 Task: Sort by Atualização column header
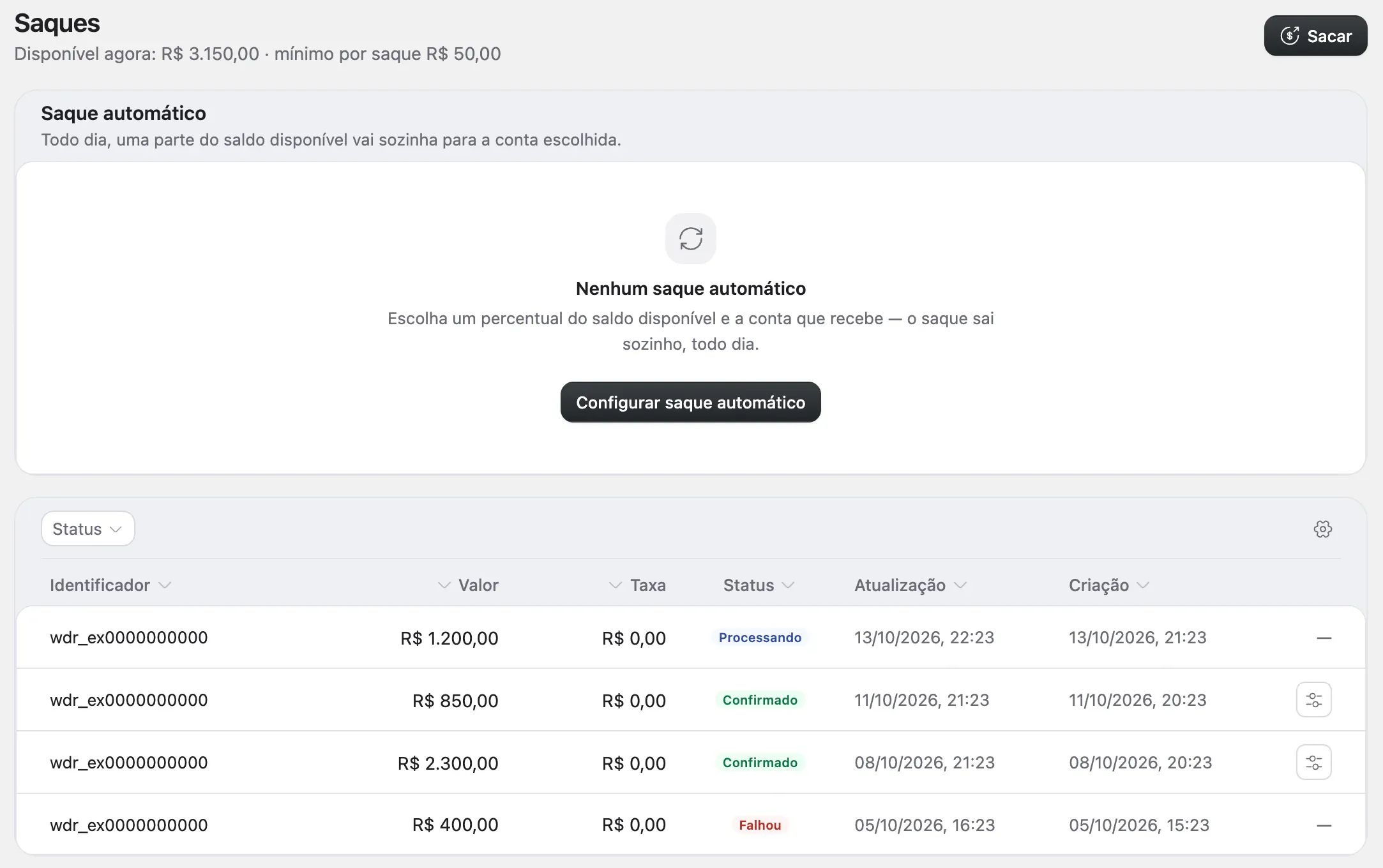911,585
